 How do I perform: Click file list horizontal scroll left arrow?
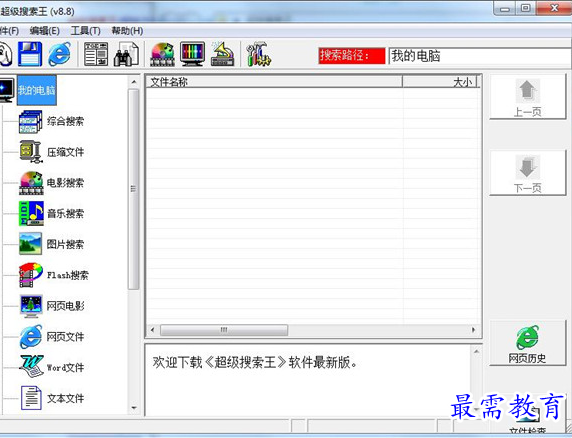tap(152, 330)
